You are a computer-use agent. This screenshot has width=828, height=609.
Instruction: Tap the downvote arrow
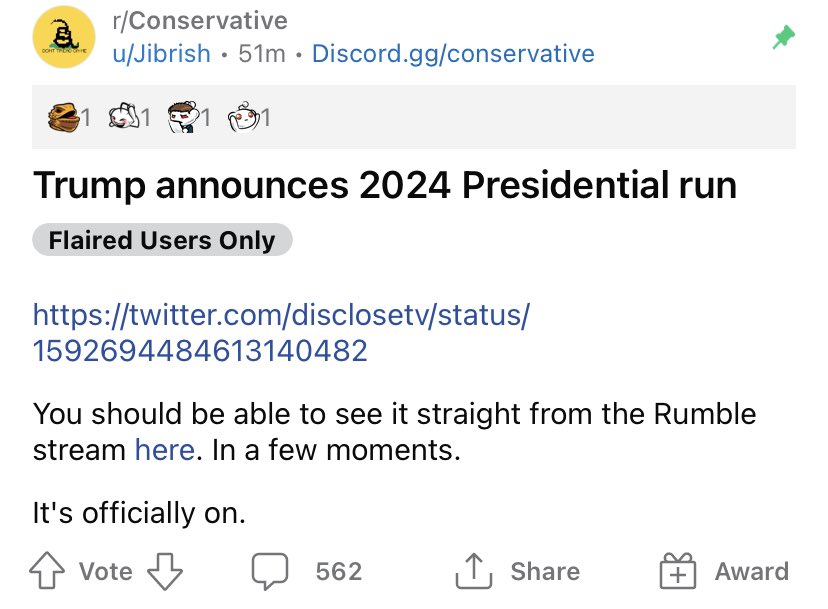point(165,571)
